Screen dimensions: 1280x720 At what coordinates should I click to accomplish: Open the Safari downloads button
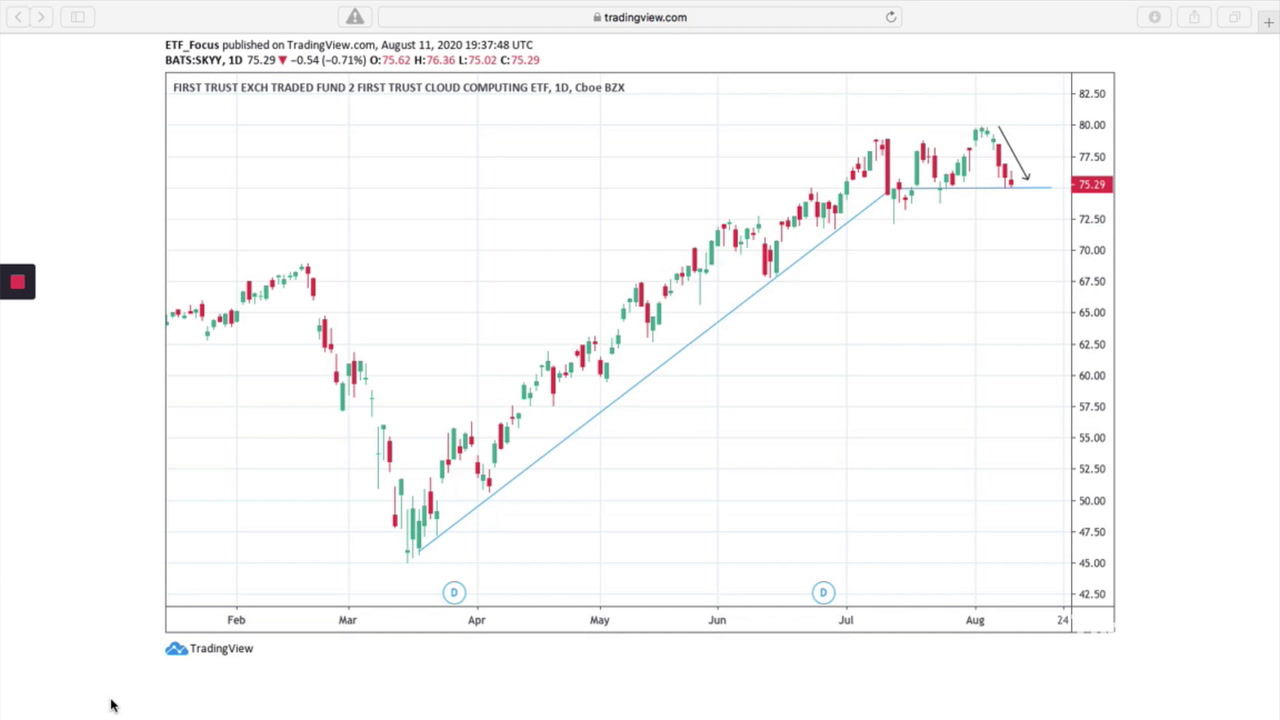(x=1154, y=17)
